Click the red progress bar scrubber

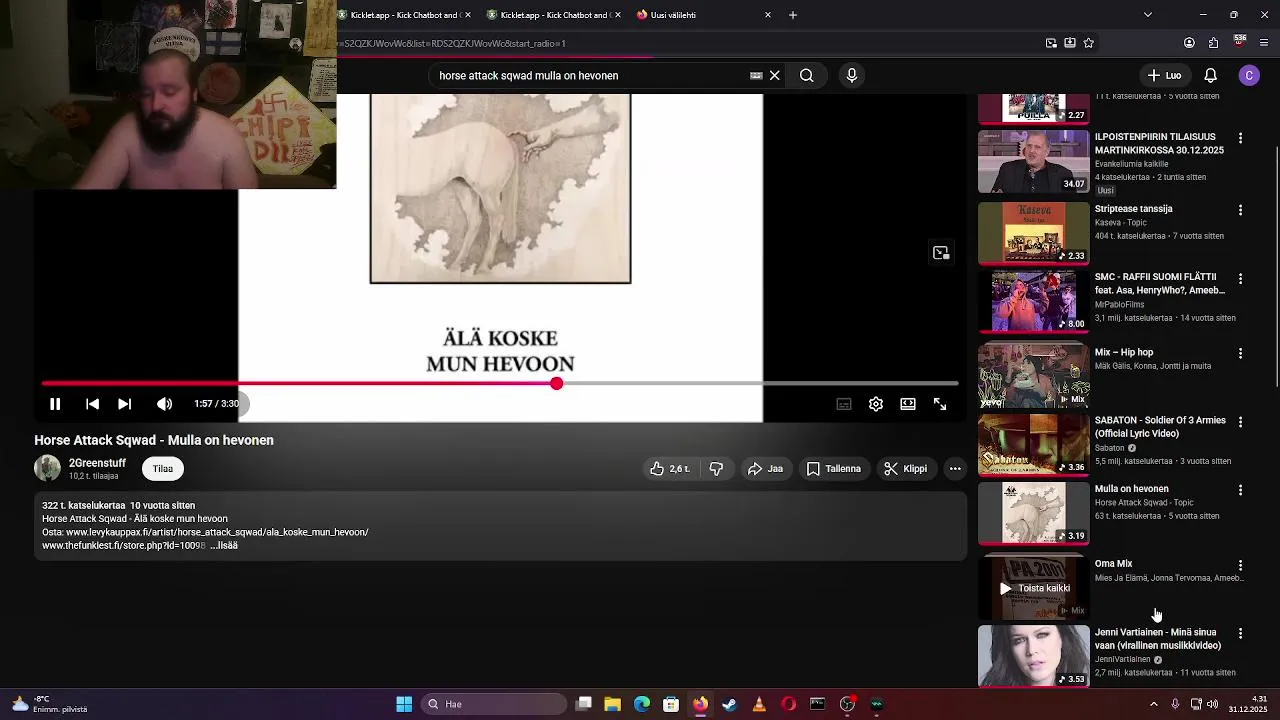pyautogui.click(x=556, y=384)
